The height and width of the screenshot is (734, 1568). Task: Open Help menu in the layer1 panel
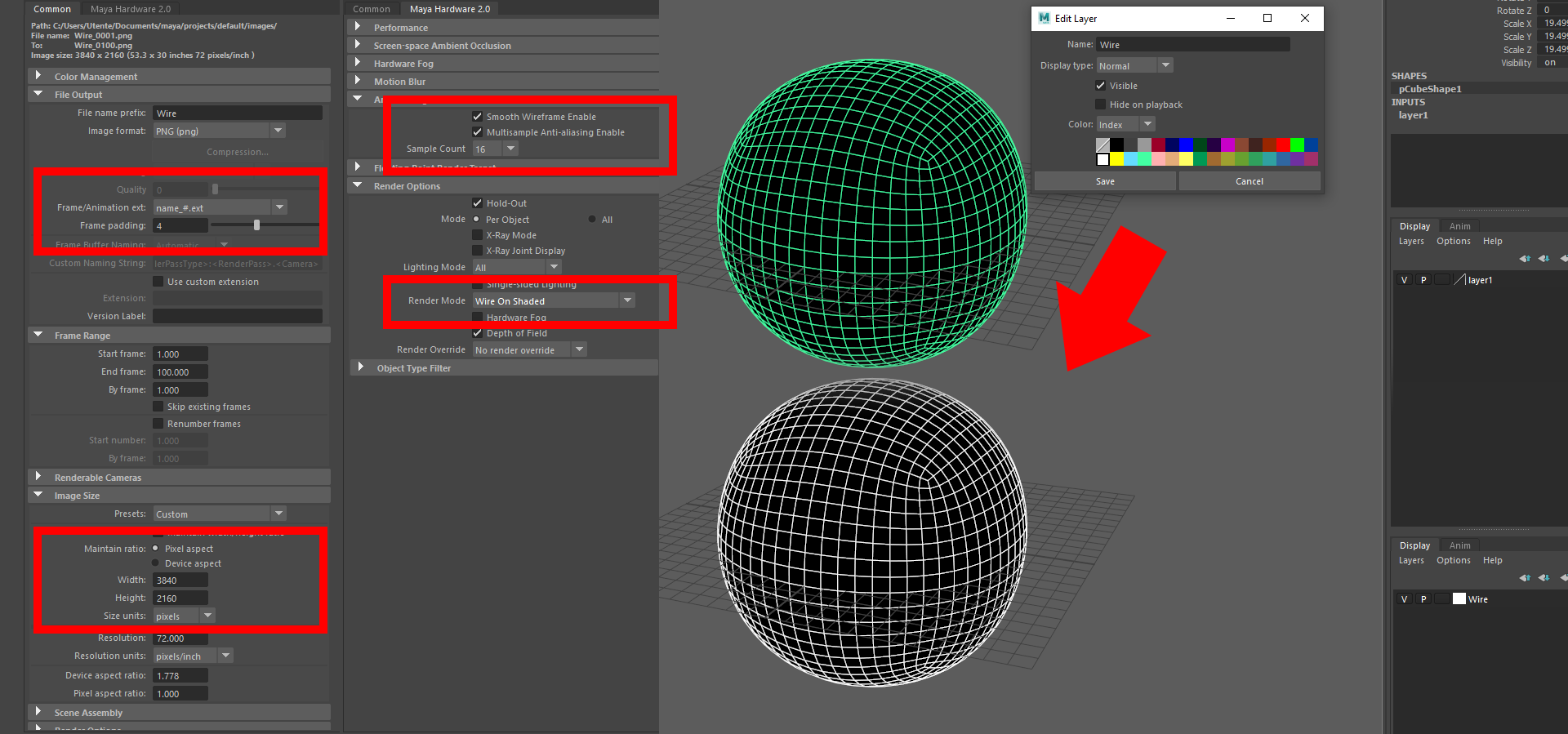pyautogui.click(x=1493, y=241)
